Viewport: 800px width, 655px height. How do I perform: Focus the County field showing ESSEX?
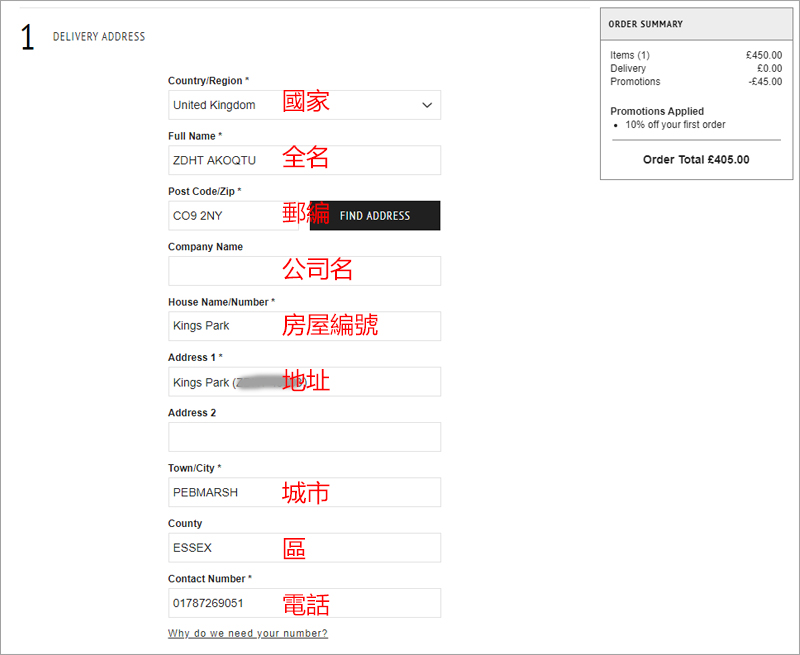pos(304,547)
